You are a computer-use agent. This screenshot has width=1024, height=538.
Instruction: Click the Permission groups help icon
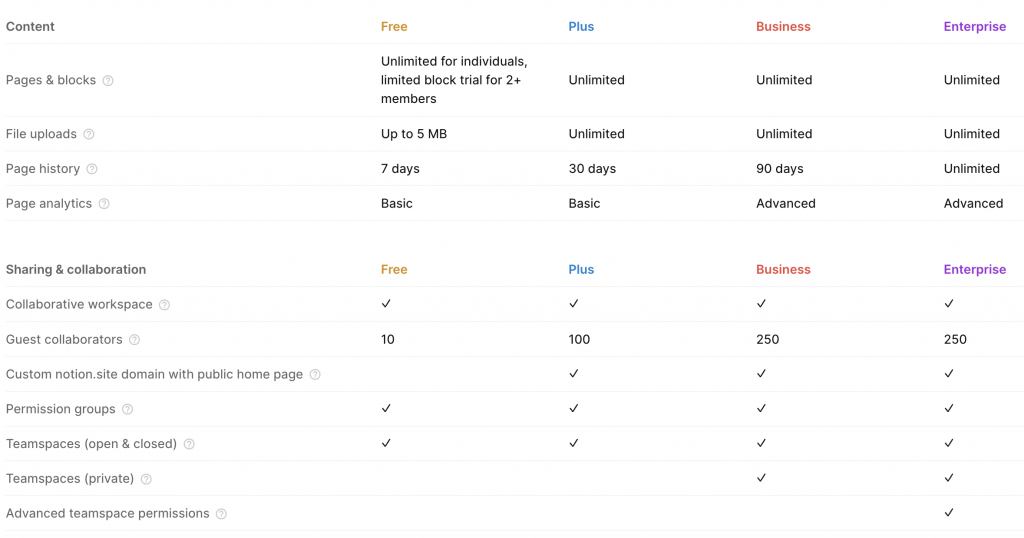point(128,409)
